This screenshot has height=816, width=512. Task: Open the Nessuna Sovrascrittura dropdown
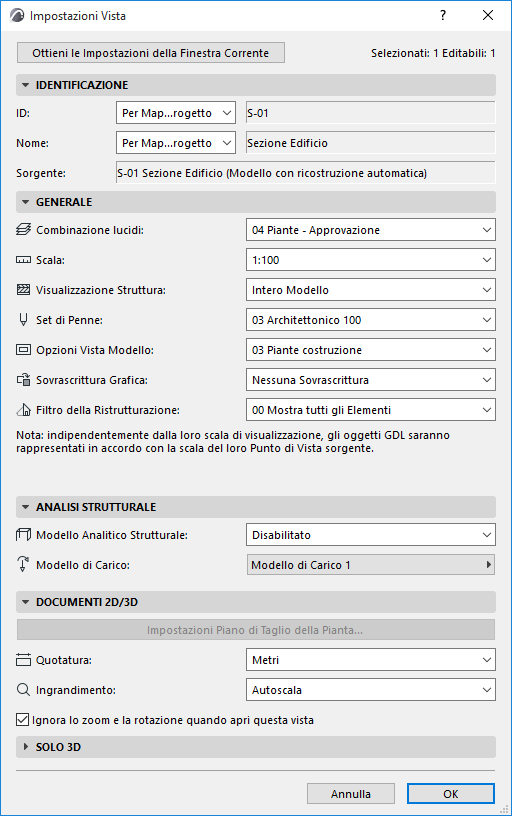[x=370, y=380]
